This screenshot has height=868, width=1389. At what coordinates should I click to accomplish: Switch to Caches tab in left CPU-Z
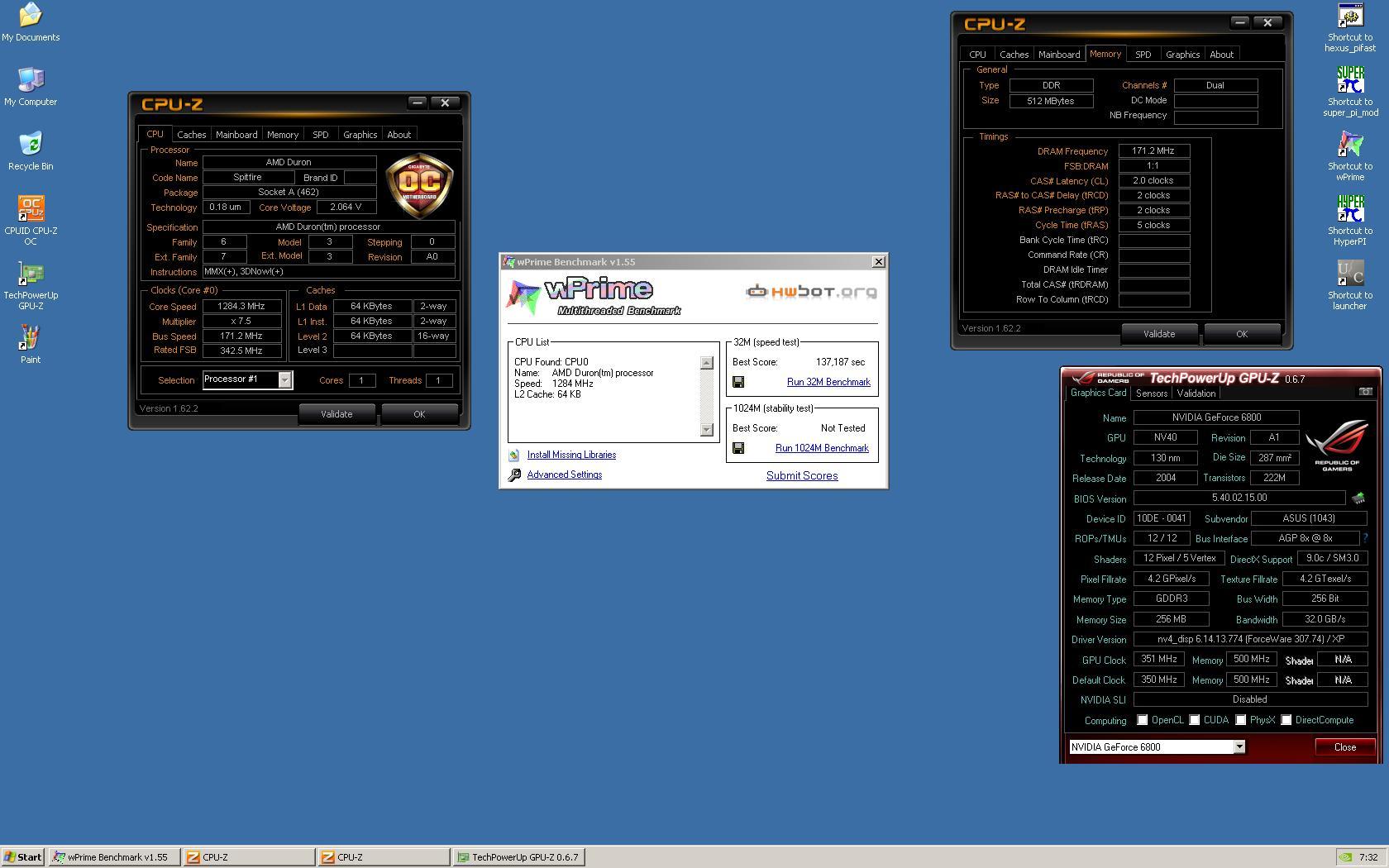tap(191, 135)
